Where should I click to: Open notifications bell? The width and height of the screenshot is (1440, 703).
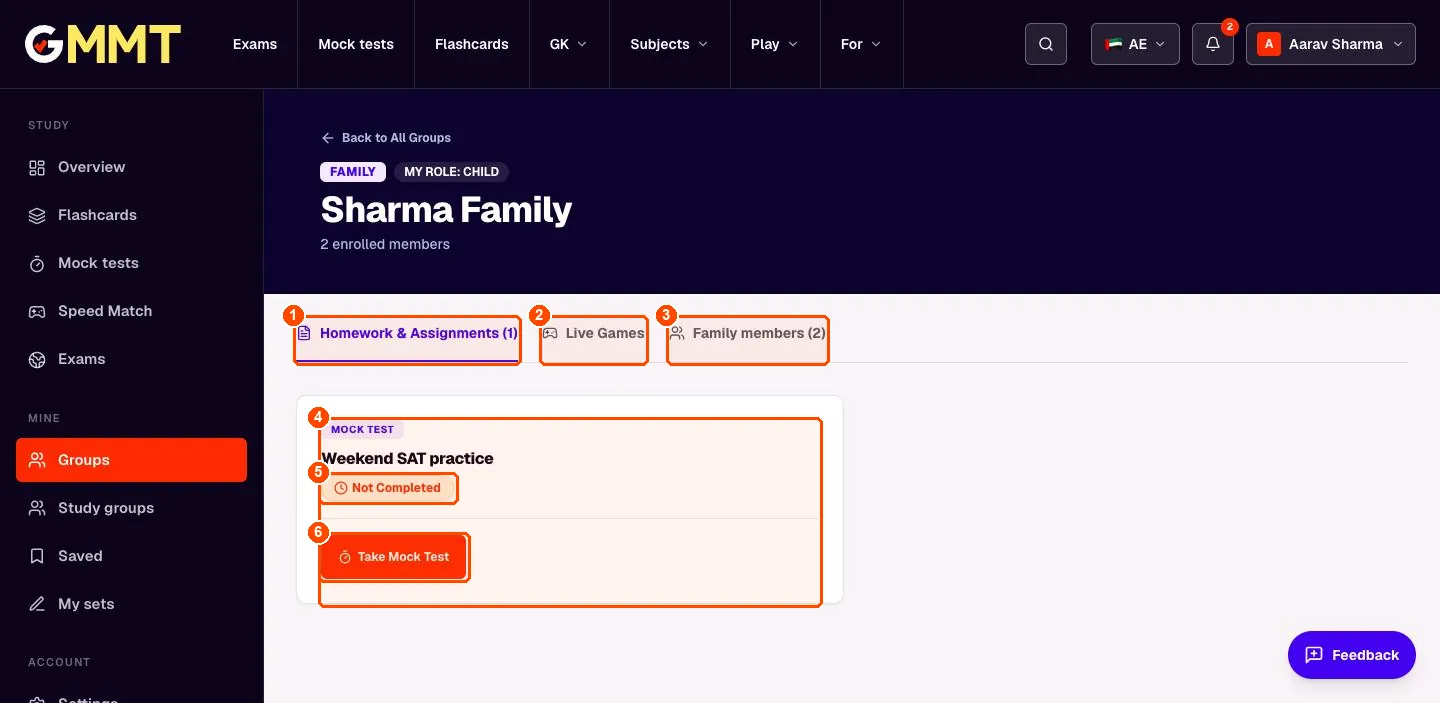pyautogui.click(x=1213, y=44)
